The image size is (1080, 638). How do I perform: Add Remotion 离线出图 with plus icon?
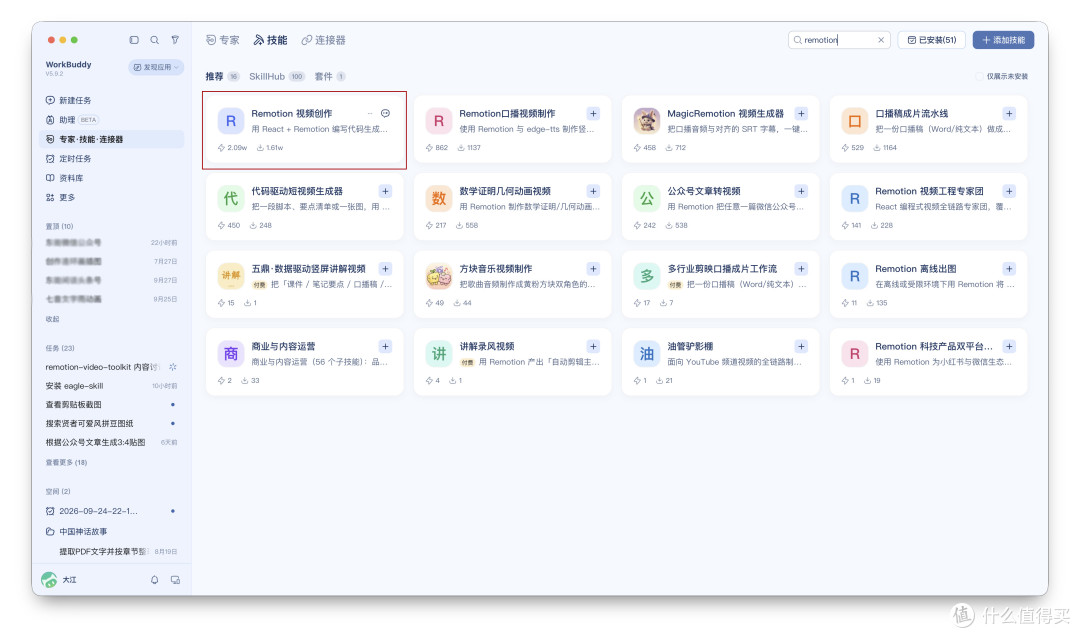(x=1009, y=269)
